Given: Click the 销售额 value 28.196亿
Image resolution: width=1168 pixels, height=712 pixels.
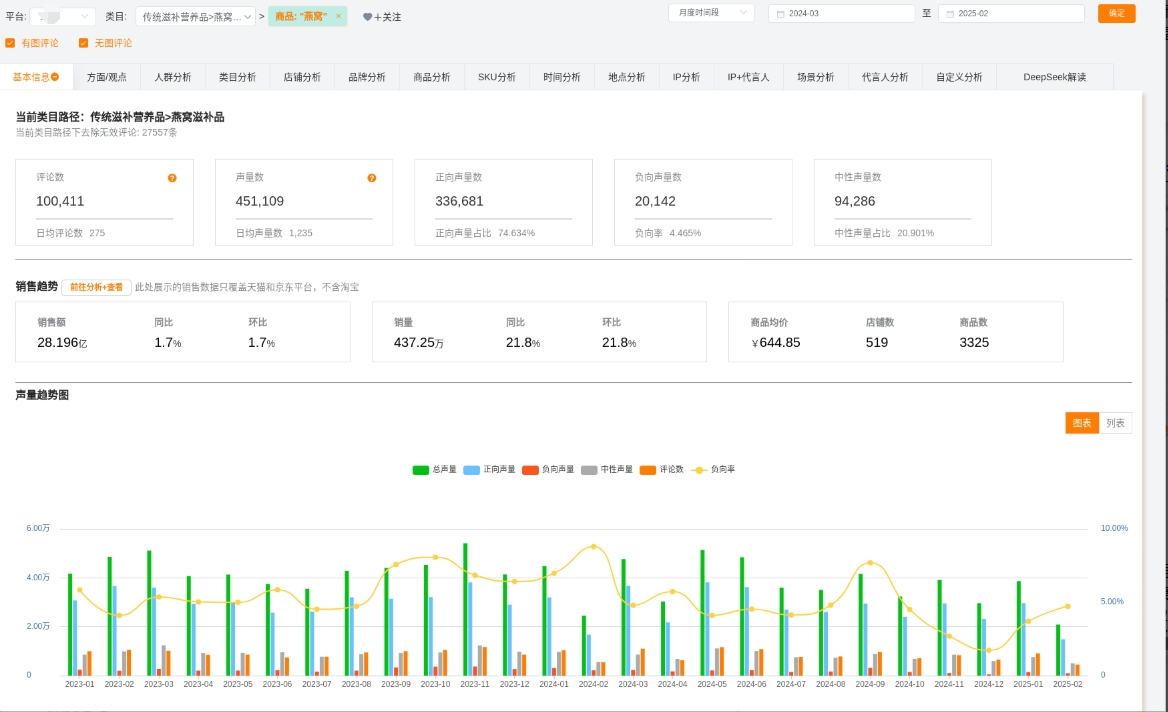Looking at the screenshot, I should tap(63, 343).
